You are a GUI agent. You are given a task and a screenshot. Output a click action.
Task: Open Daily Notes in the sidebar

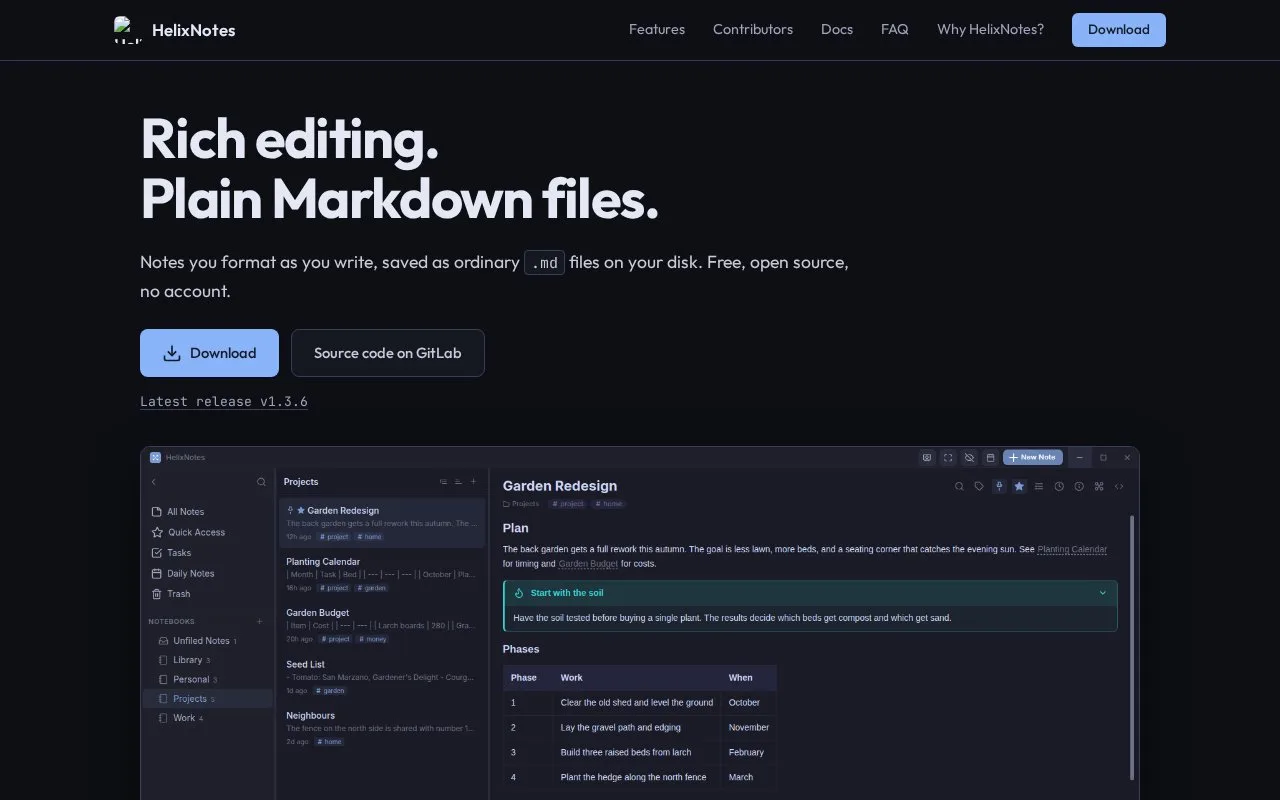point(208,573)
